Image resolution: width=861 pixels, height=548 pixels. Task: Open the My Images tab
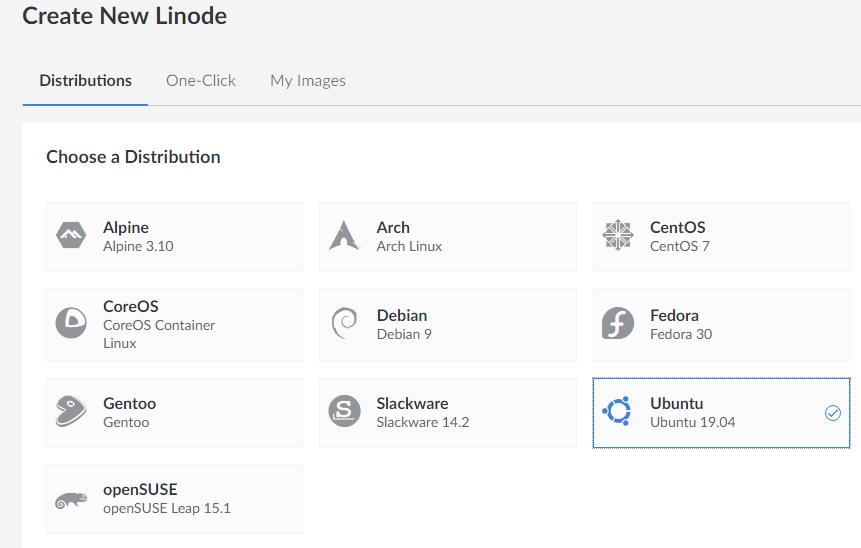click(308, 81)
